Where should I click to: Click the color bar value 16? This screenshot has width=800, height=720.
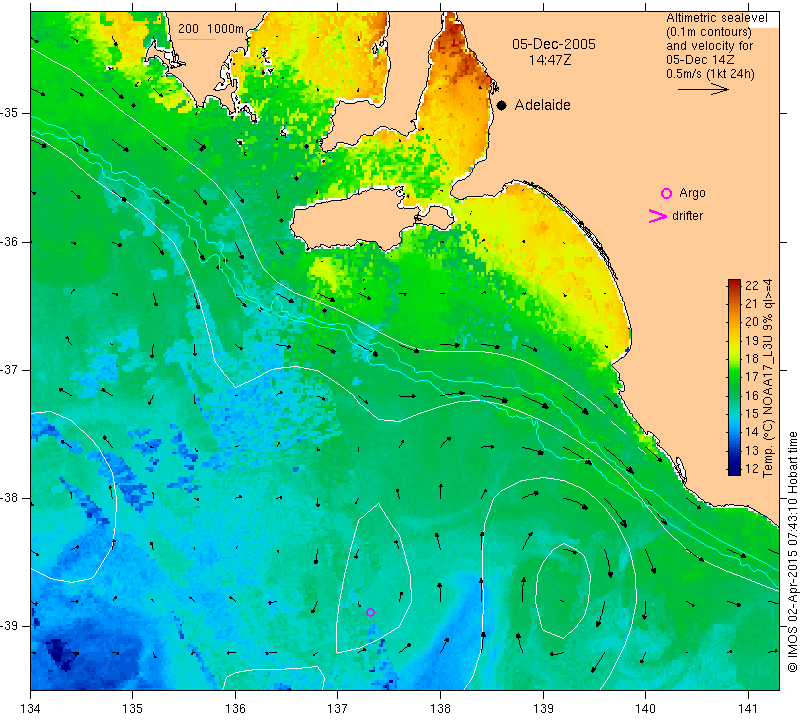[x=752, y=395]
